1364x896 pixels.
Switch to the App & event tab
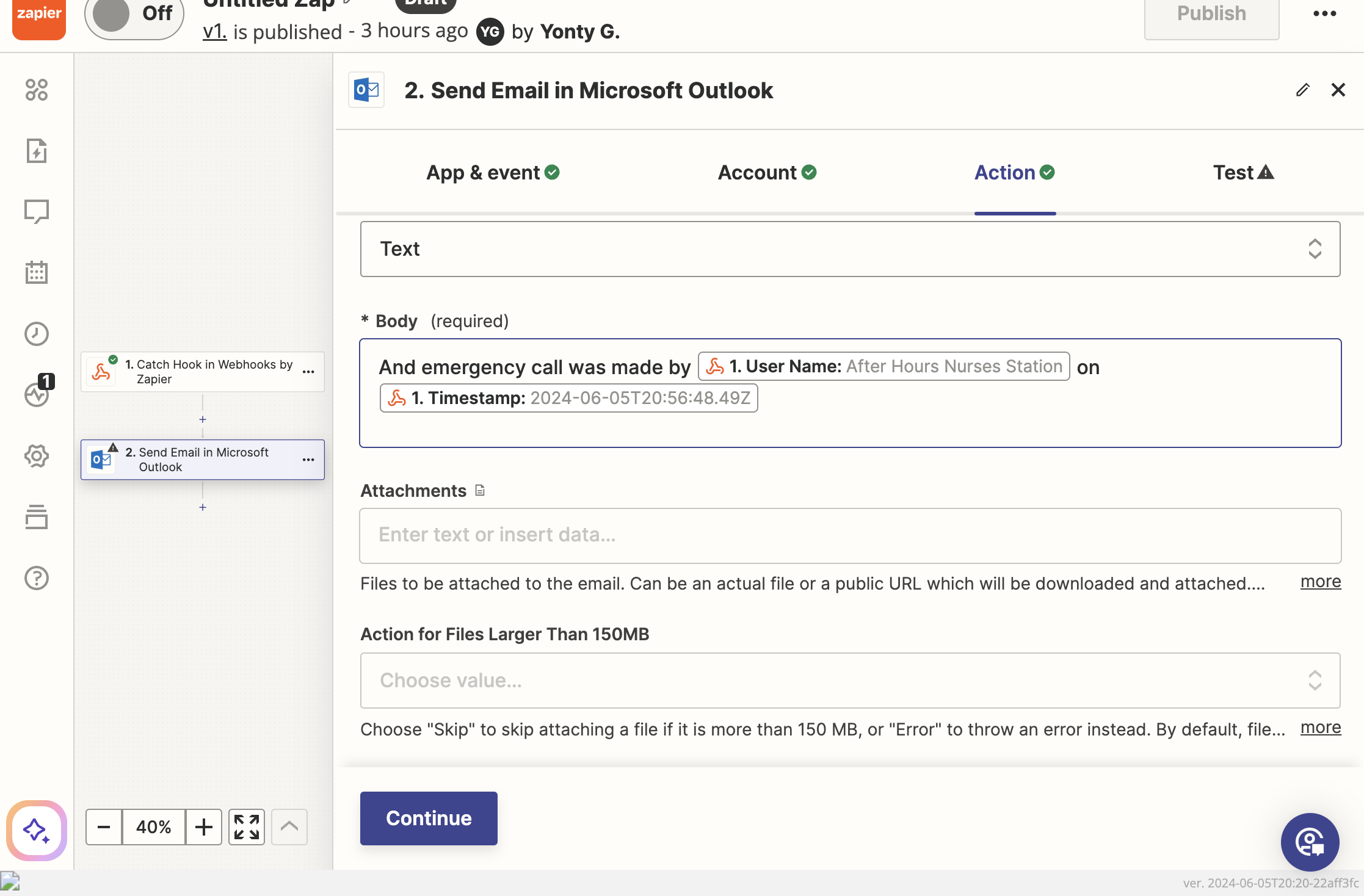pyautogui.click(x=493, y=173)
